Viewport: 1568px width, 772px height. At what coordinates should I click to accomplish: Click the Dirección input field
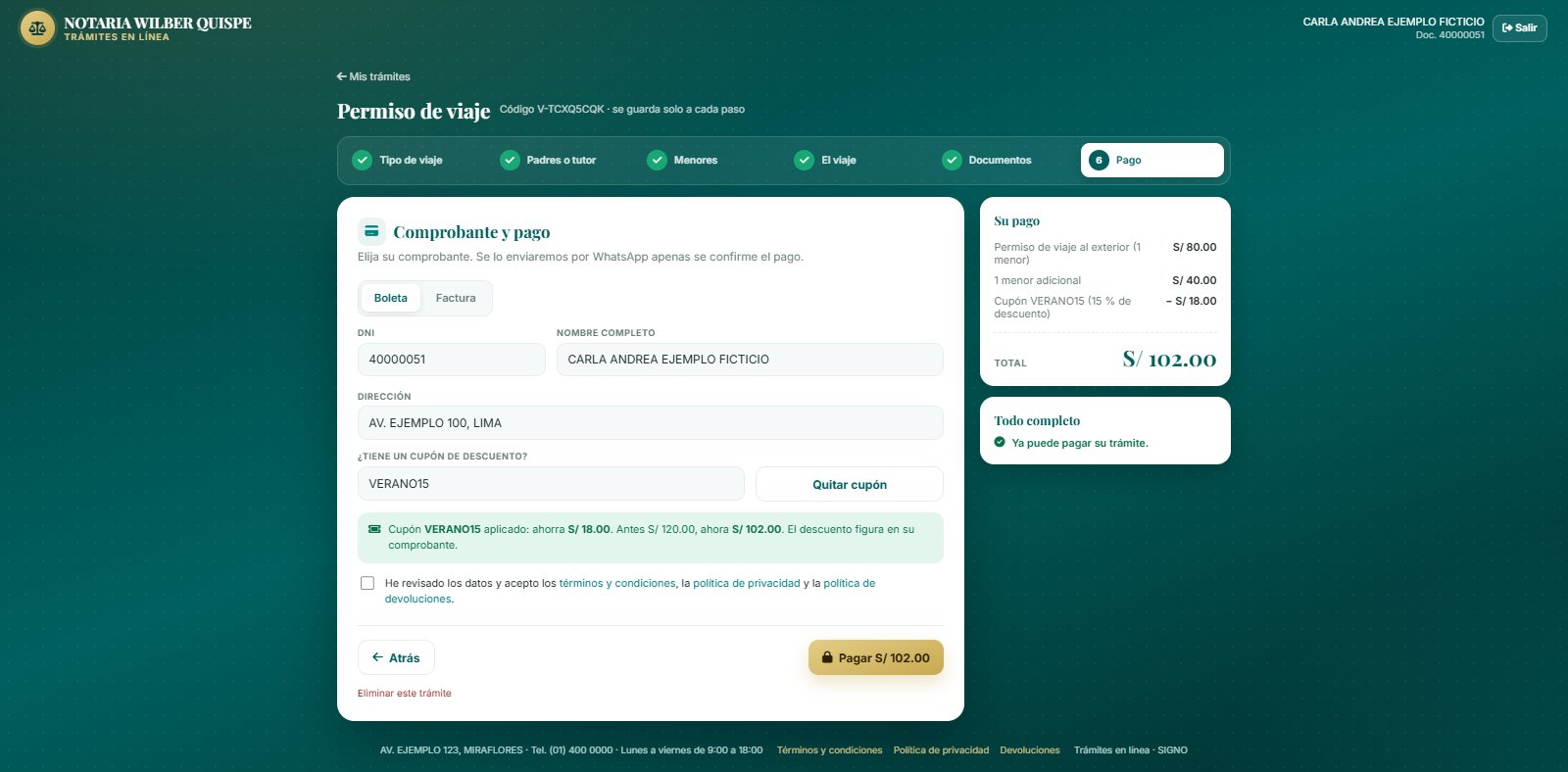tap(651, 423)
